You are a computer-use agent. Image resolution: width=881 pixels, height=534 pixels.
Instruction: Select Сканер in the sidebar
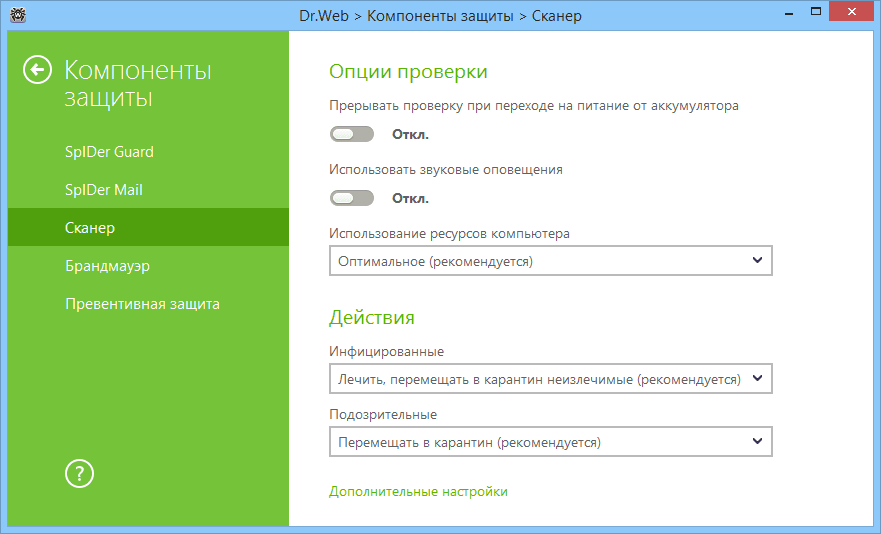pyautogui.click(x=148, y=227)
